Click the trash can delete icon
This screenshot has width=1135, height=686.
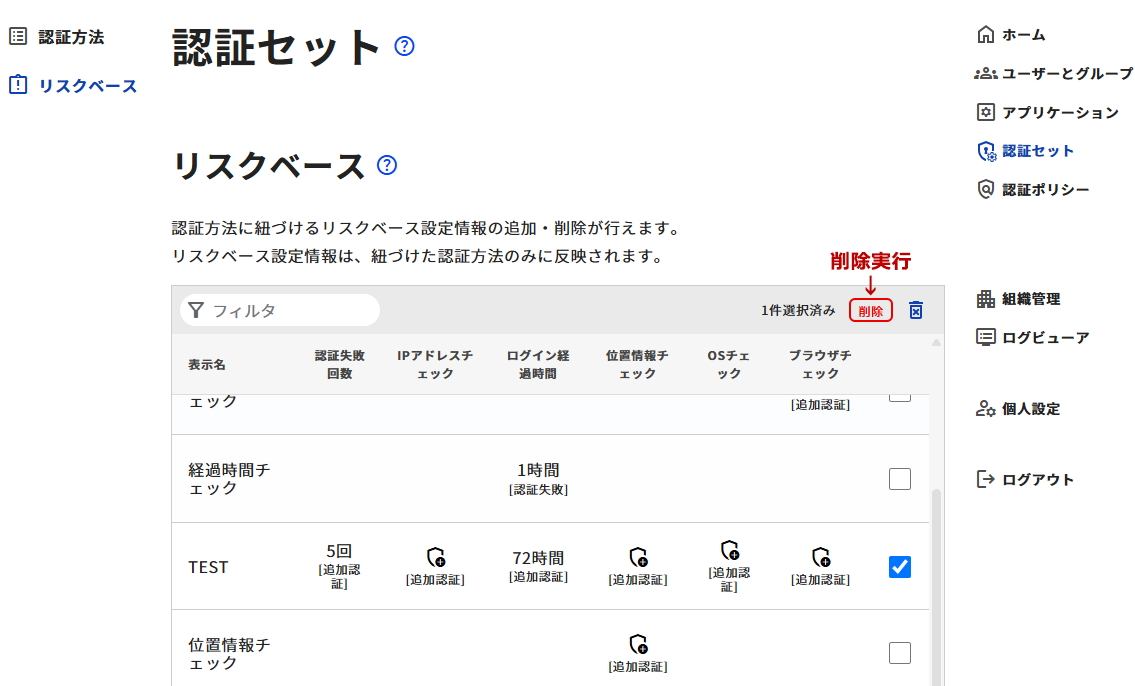915,311
